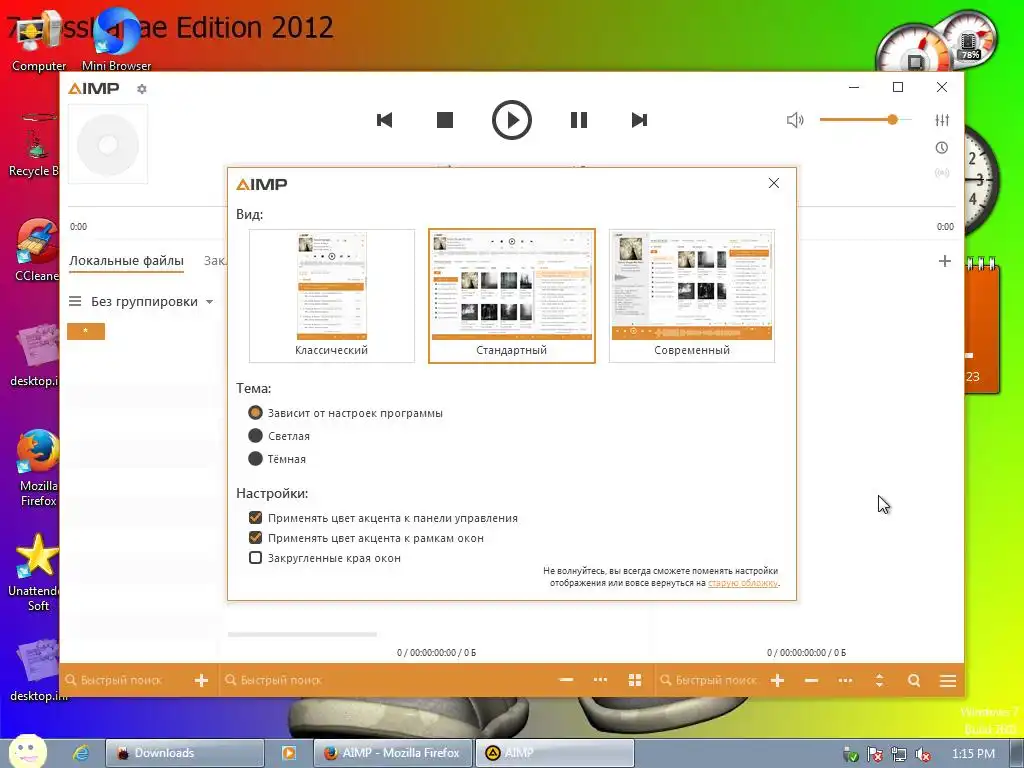This screenshot has width=1024, height=768.
Task: Open CCleaner desktop shortcut
Action: coord(37,251)
